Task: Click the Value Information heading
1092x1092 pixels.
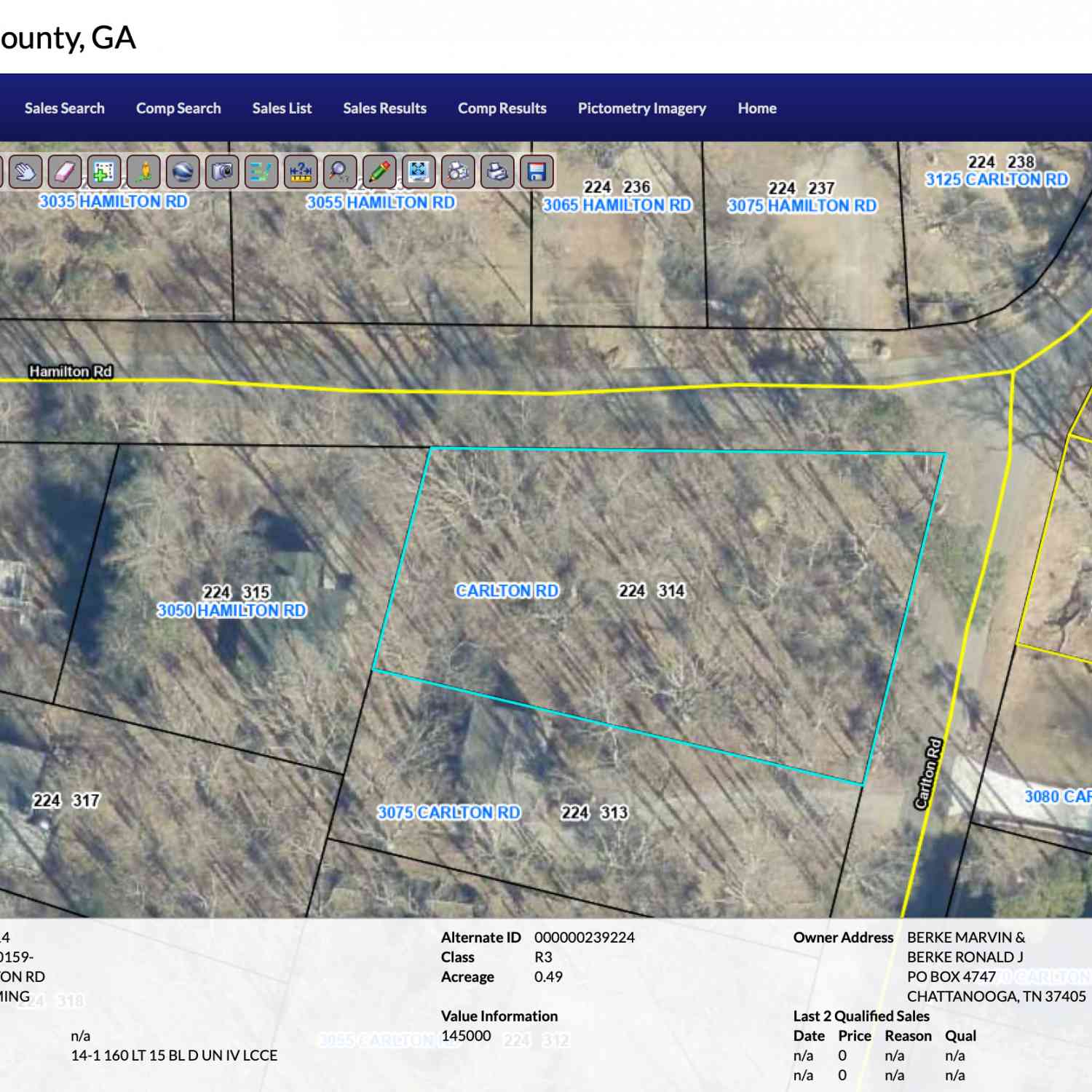Action: click(499, 1016)
